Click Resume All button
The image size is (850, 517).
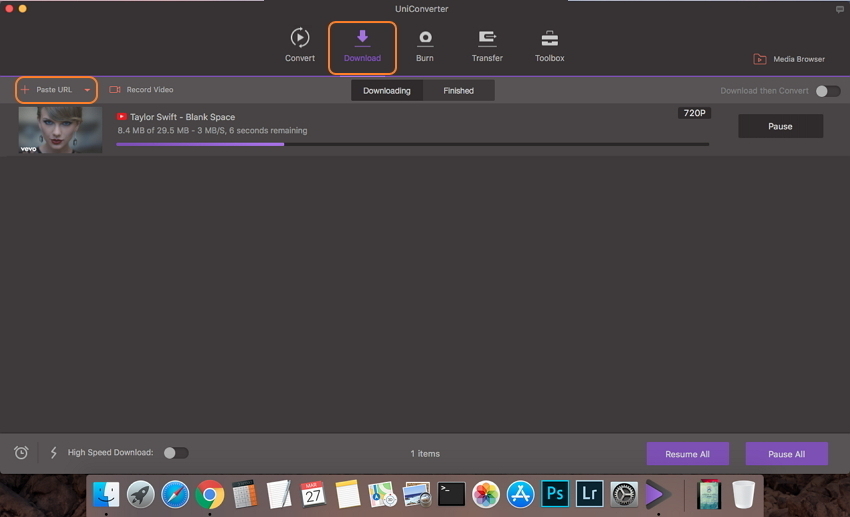point(687,454)
